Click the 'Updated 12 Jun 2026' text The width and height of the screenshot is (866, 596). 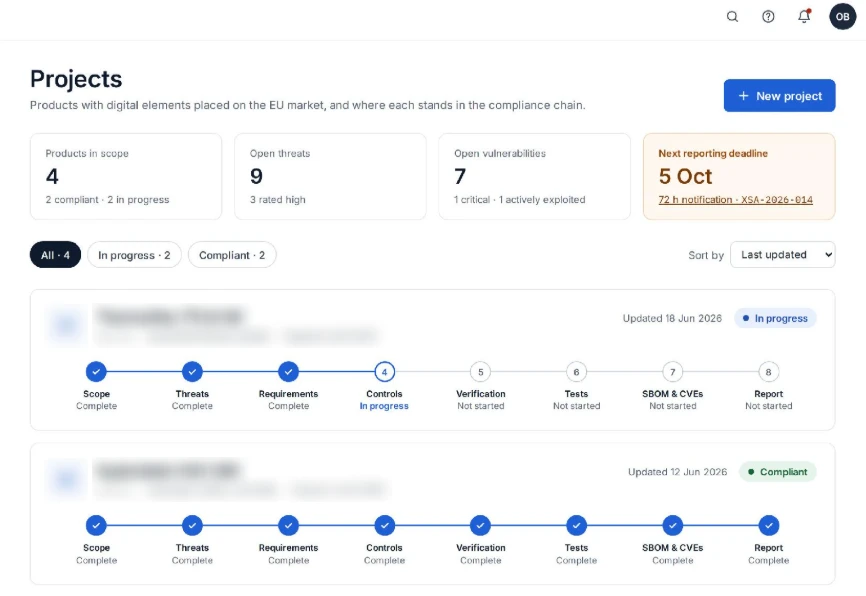click(x=677, y=472)
